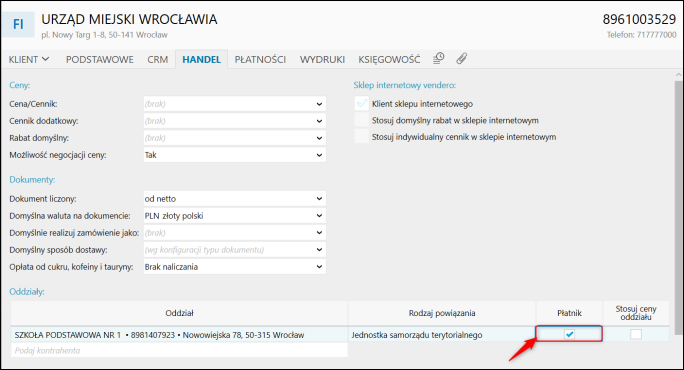Click the Rodzaj powiązania column header
This screenshot has height=370, width=684.
(442, 313)
